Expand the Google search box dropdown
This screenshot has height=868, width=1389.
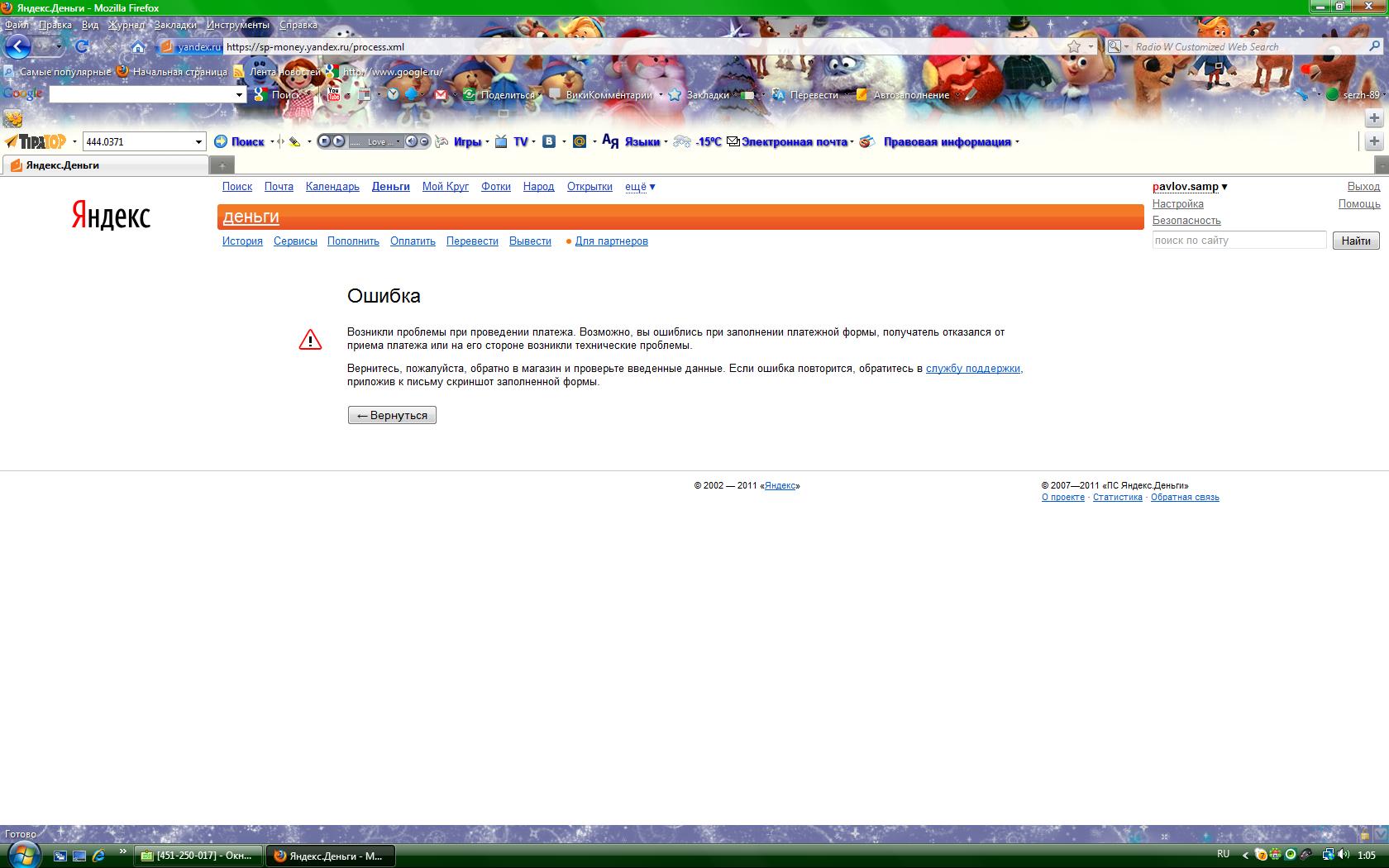pyautogui.click(x=240, y=95)
